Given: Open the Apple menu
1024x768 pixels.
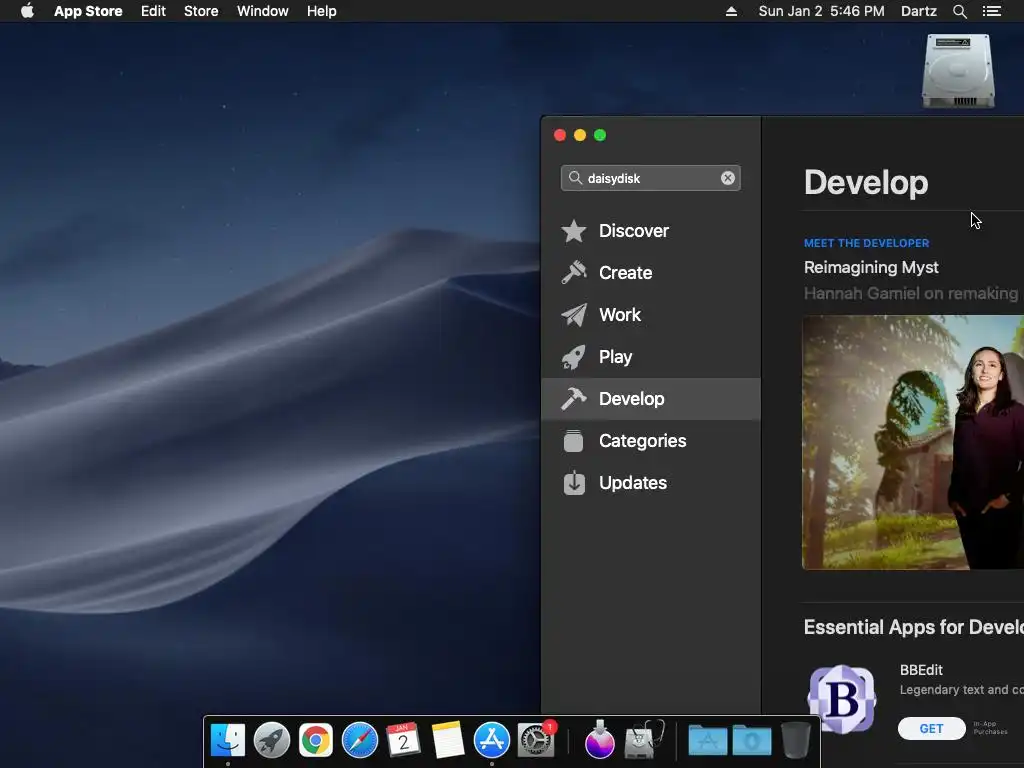Looking at the screenshot, I should (x=27, y=11).
